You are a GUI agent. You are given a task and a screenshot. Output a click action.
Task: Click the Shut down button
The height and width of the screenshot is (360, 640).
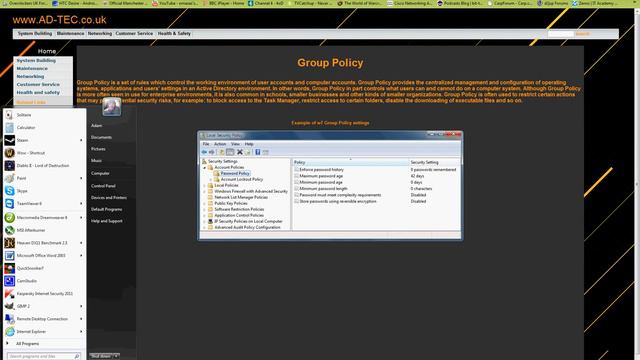tap(101, 356)
